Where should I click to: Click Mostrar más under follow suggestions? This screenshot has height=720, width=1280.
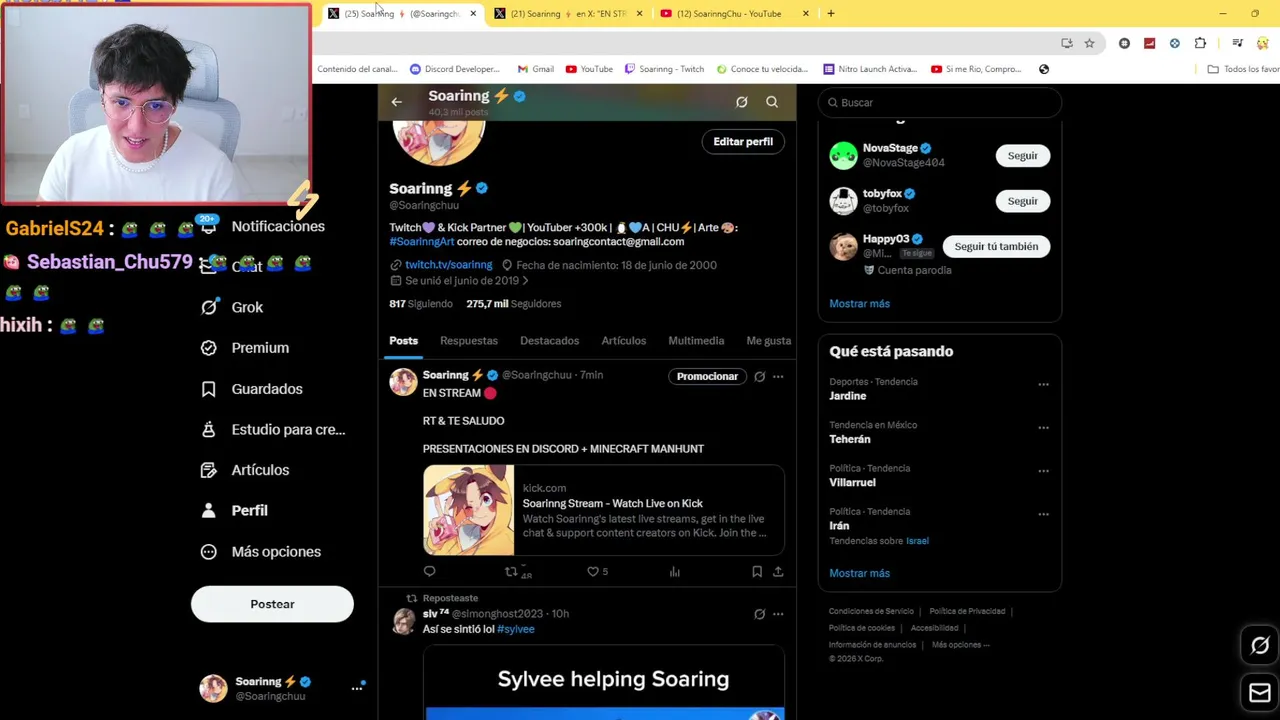coord(859,304)
